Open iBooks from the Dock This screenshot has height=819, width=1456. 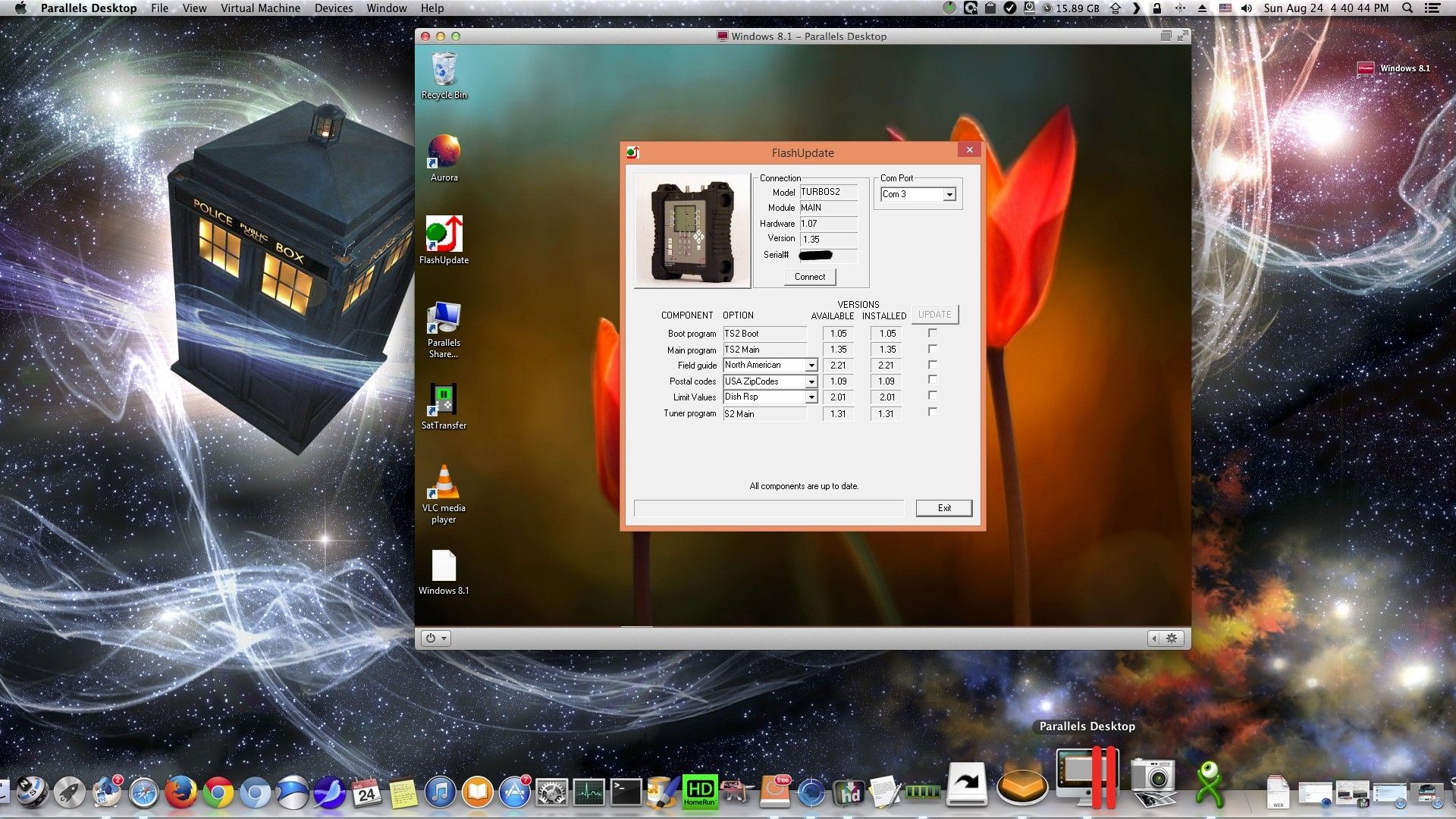point(477,793)
